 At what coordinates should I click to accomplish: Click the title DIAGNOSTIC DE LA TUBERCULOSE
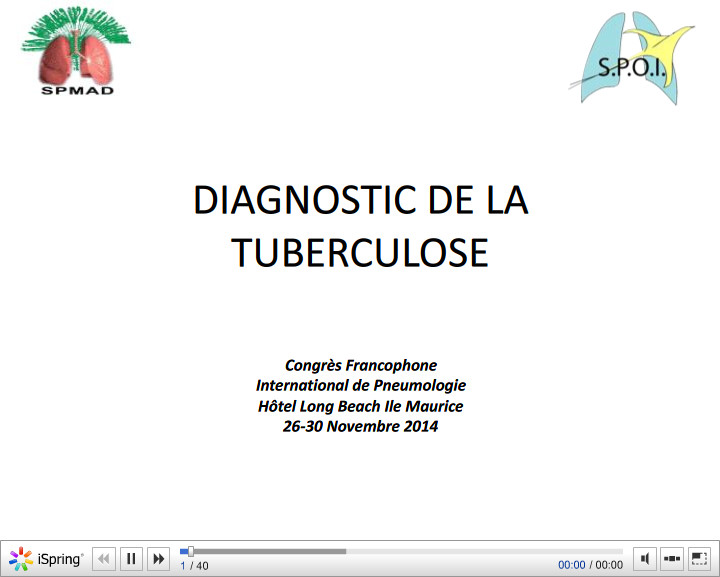[x=360, y=226]
